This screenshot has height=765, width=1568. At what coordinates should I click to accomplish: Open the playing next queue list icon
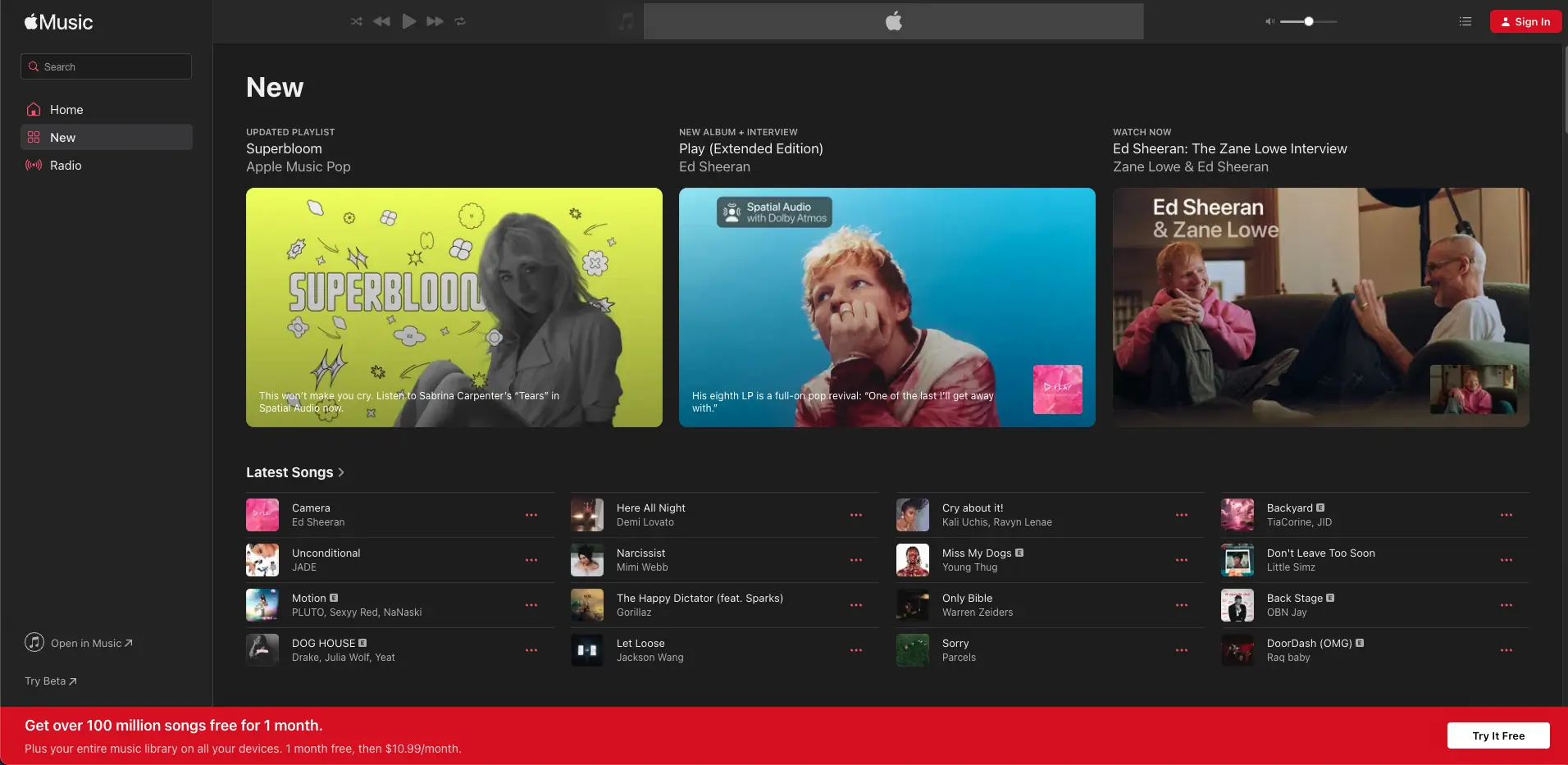[x=1465, y=21]
